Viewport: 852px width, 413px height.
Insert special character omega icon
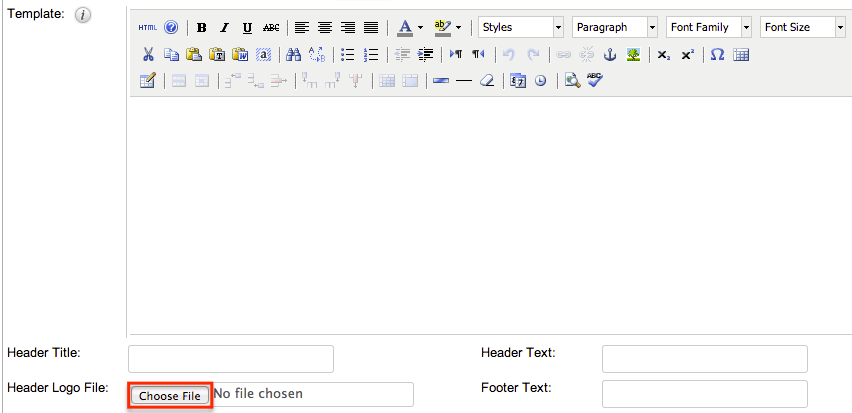[x=717, y=54]
